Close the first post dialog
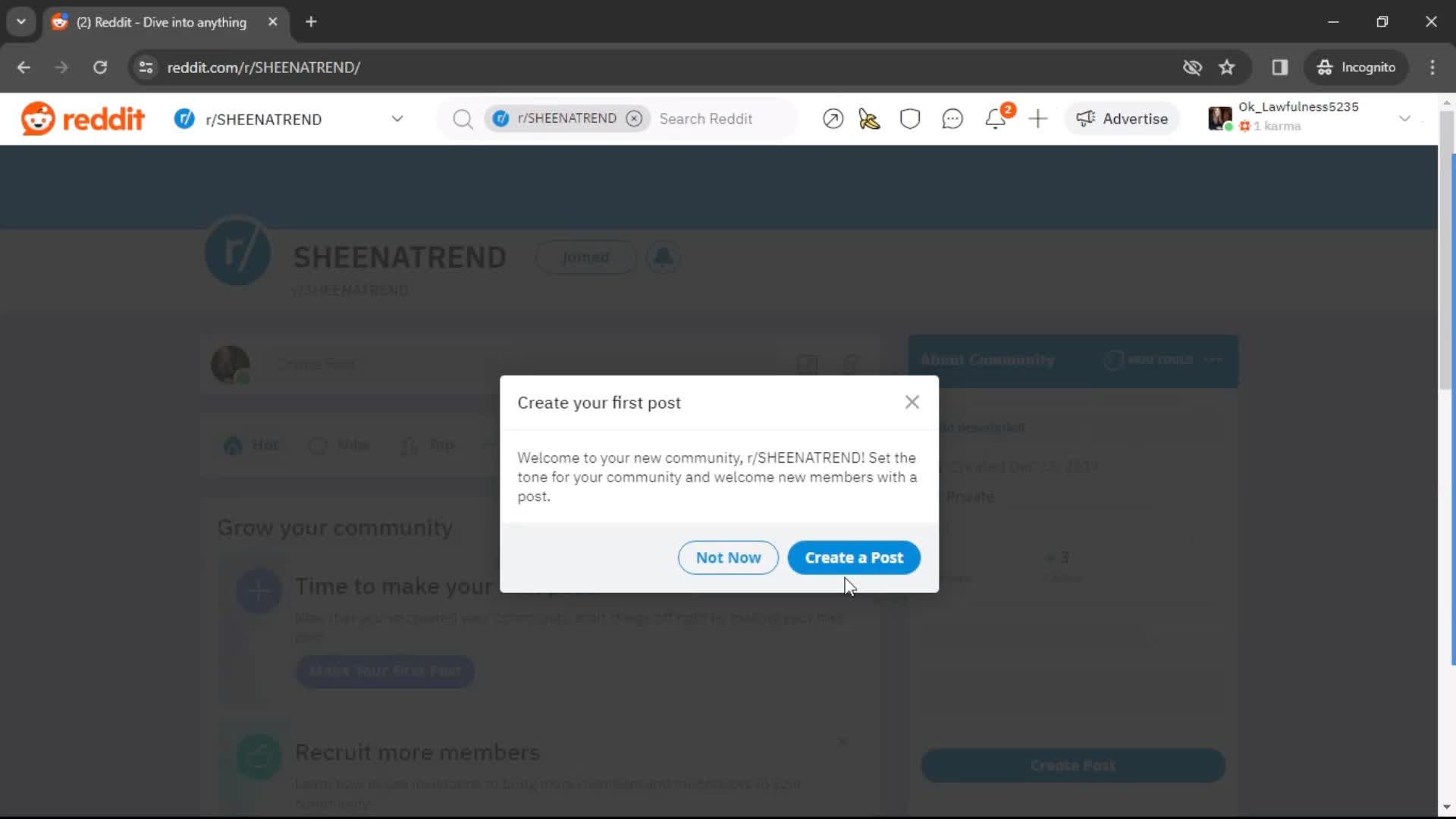 pos(912,401)
